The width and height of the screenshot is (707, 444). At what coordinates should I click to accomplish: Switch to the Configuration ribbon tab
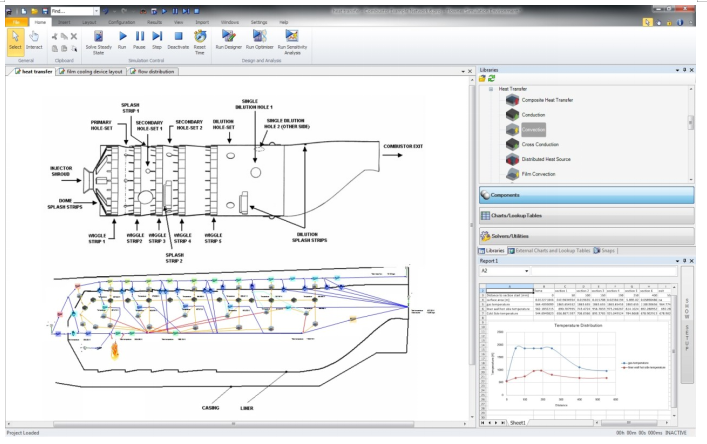pos(122,22)
